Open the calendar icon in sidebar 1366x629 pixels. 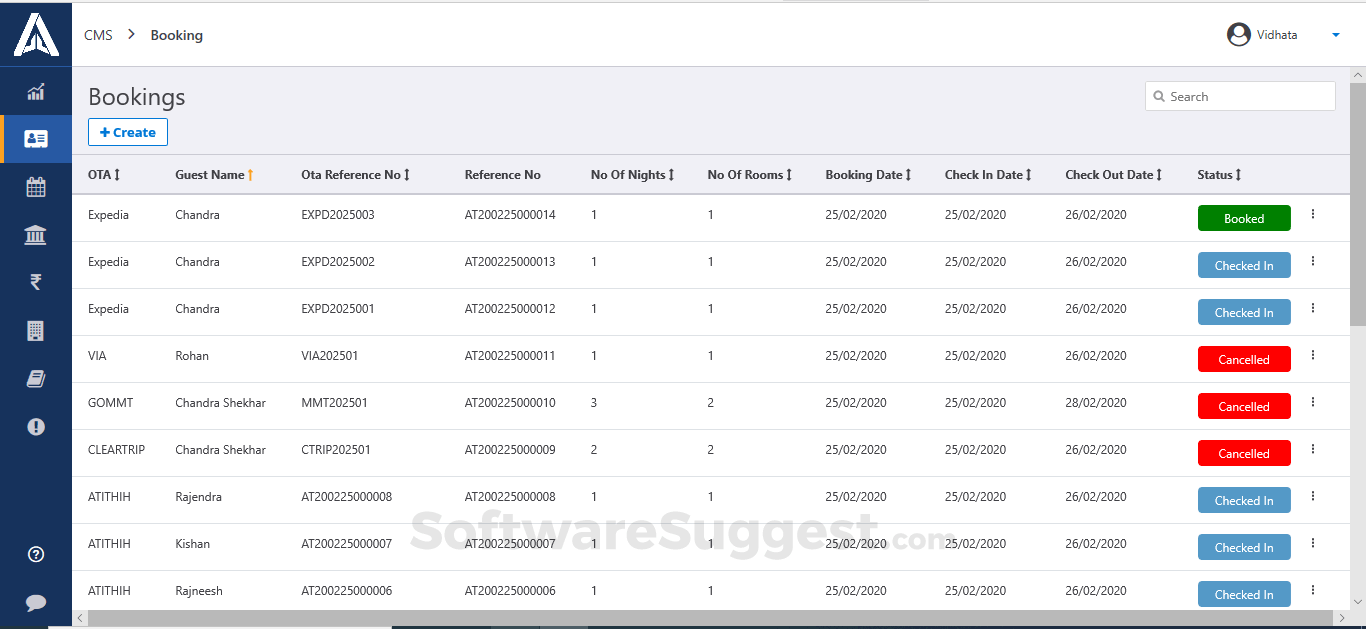(36, 187)
